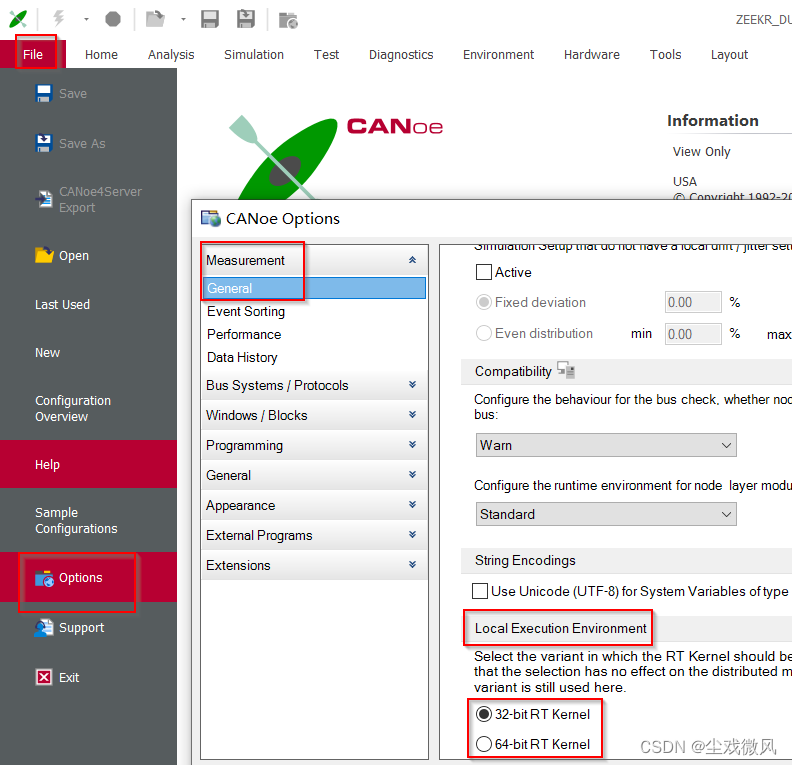The width and height of the screenshot is (792, 765).
Task: Click the Open folder icon in File menu
Action: [x=44, y=255]
